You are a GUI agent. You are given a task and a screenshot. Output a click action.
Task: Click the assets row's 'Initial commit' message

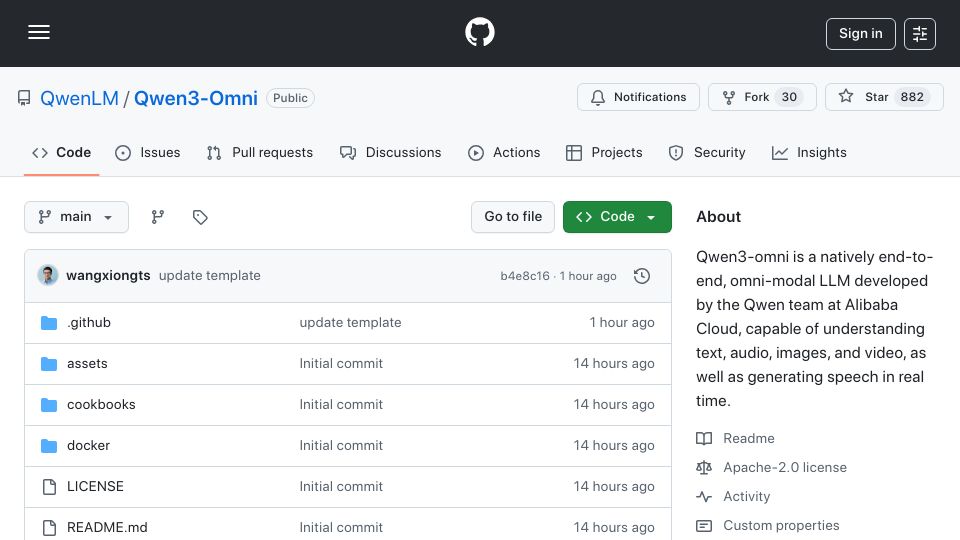[x=341, y=364]
